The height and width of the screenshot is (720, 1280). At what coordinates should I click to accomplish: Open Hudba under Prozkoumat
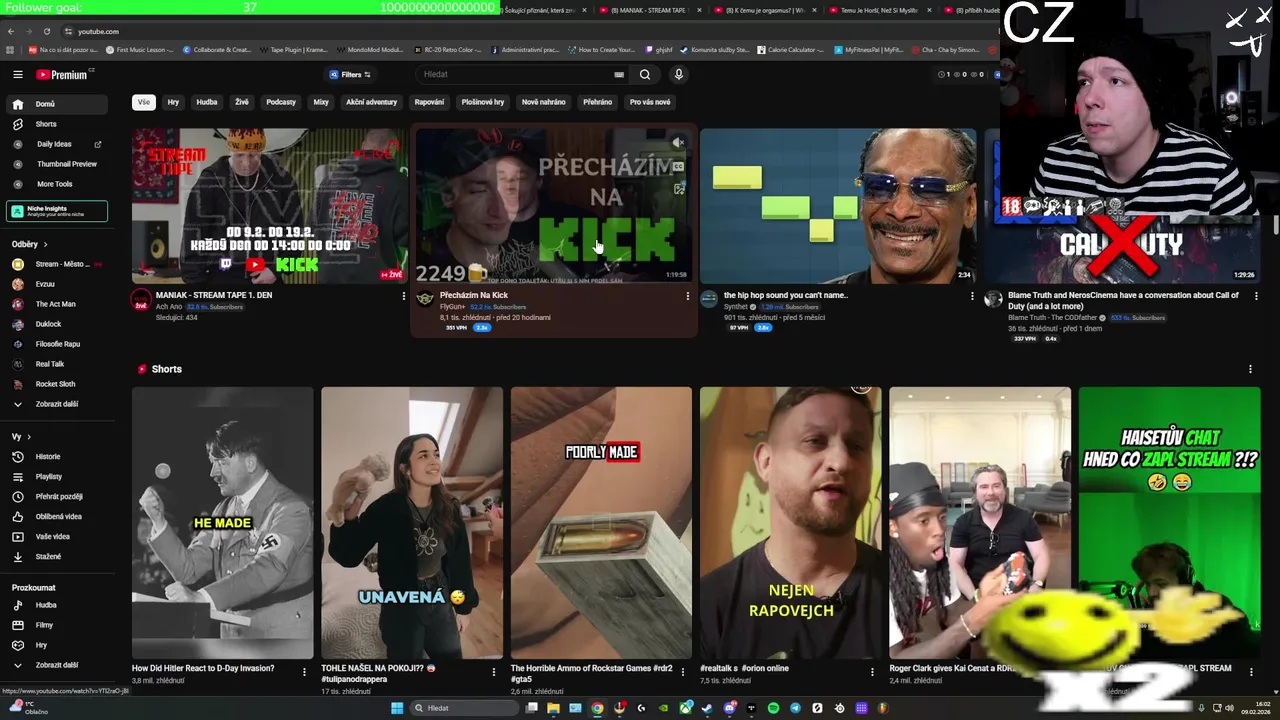(x=57, y=605)
